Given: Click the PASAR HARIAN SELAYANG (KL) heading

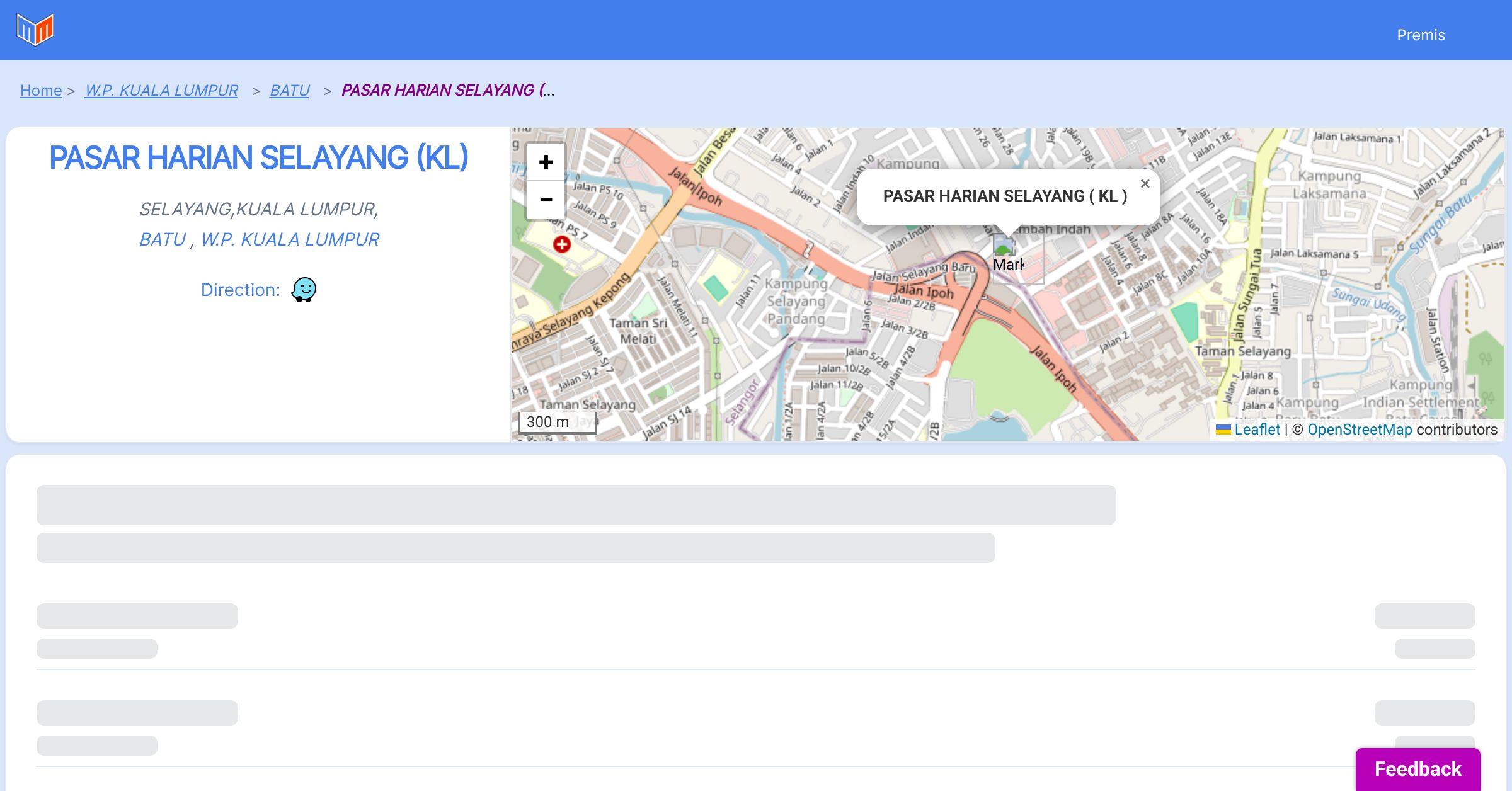Looking at the screenshot, I should 258,157.
